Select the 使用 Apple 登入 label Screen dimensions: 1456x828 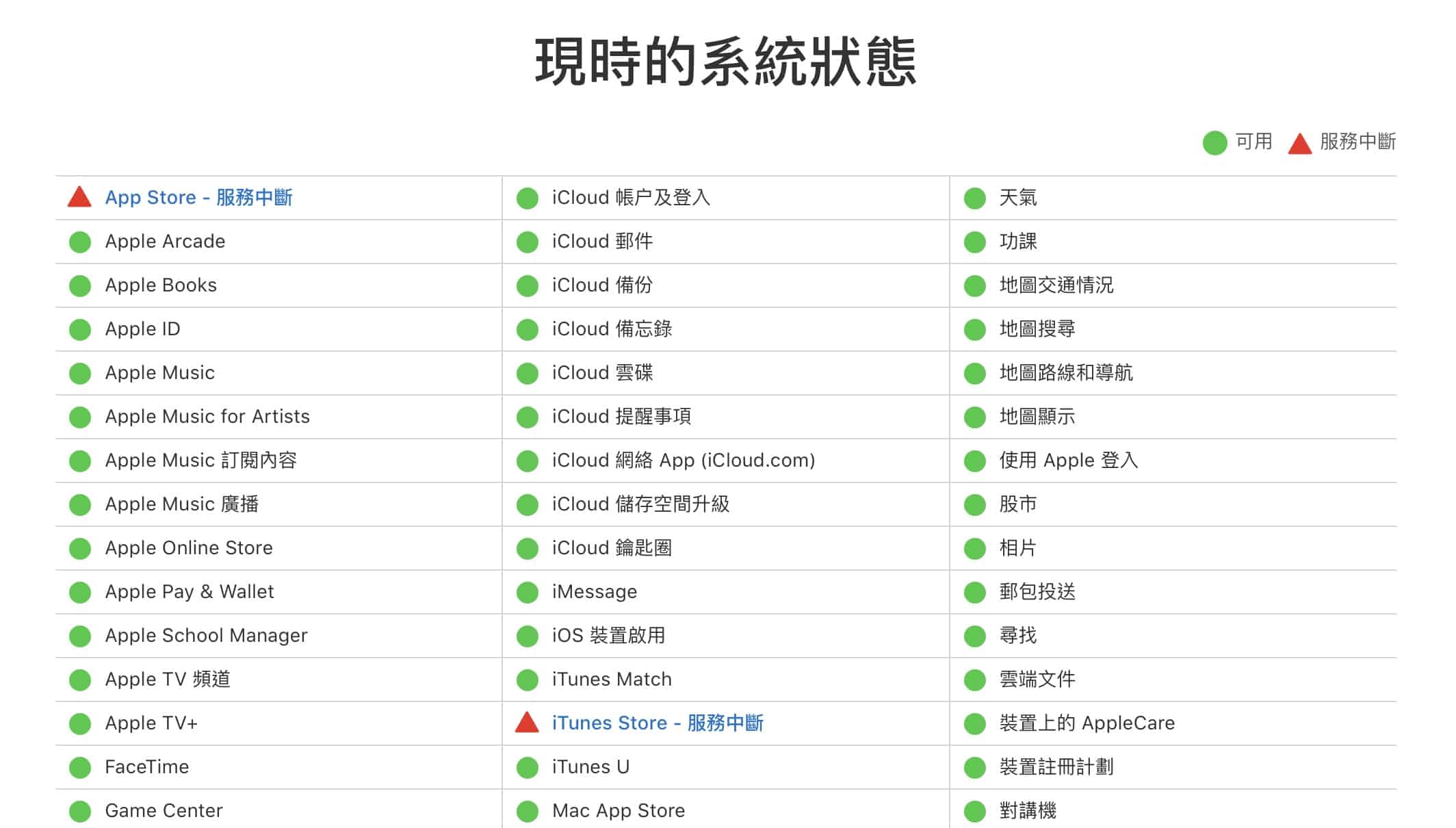pyautogui.click(x=1069, y=461)
